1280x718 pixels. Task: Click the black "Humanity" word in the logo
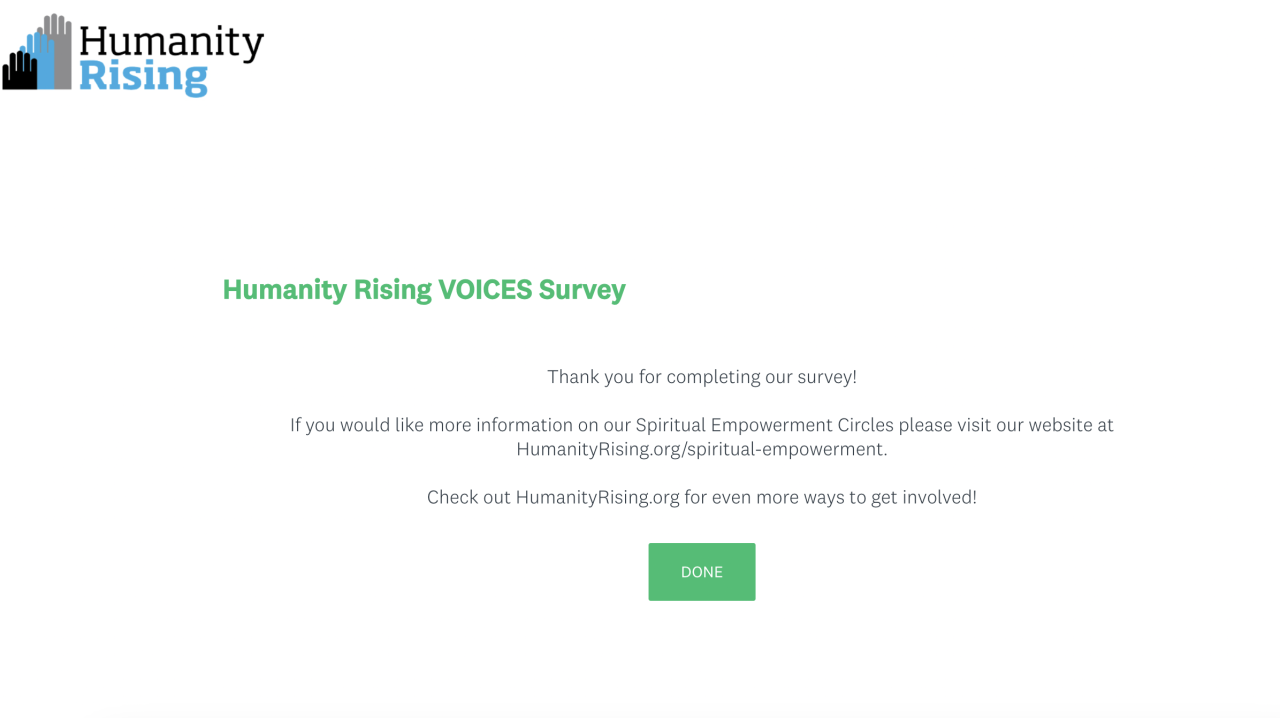(x=172, y=42)
